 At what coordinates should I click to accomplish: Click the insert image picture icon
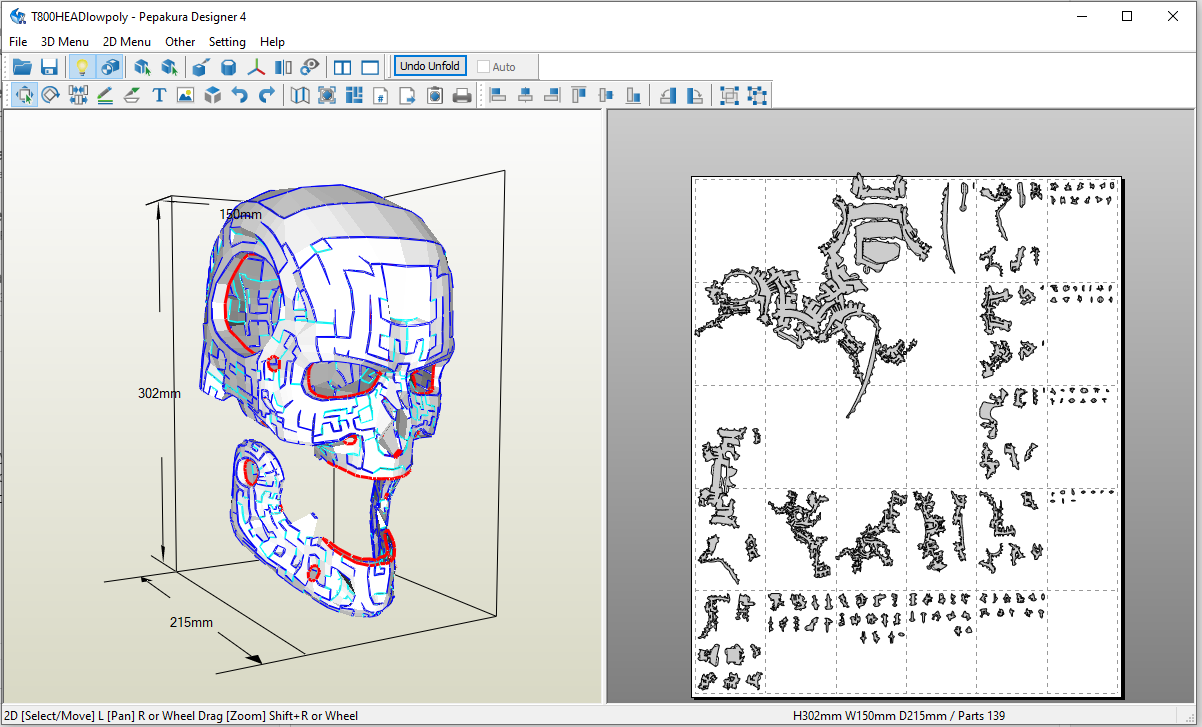(185, 95)
